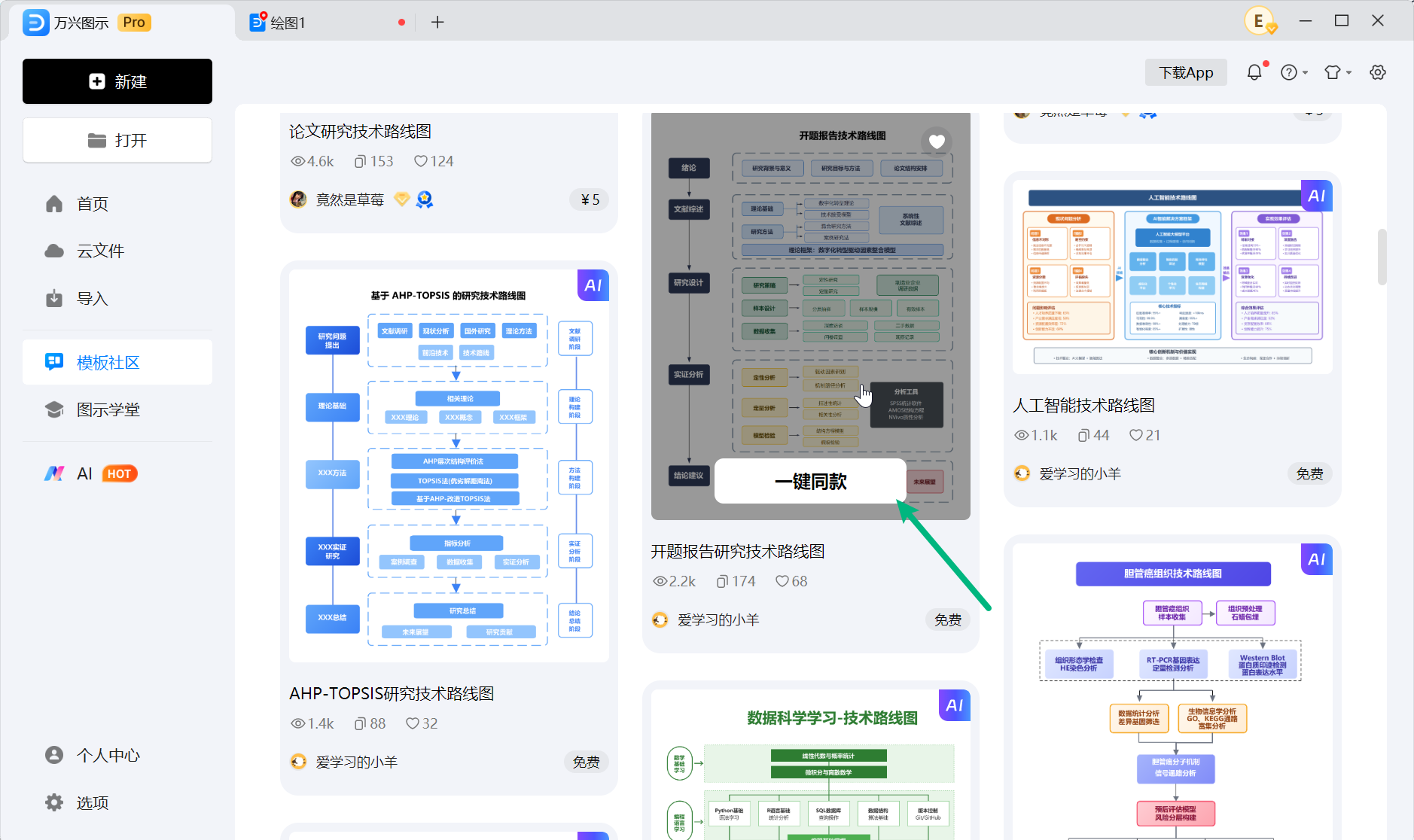
Task: Click the Pro badge
Action: pyautogui.click(x=134, y=23)
